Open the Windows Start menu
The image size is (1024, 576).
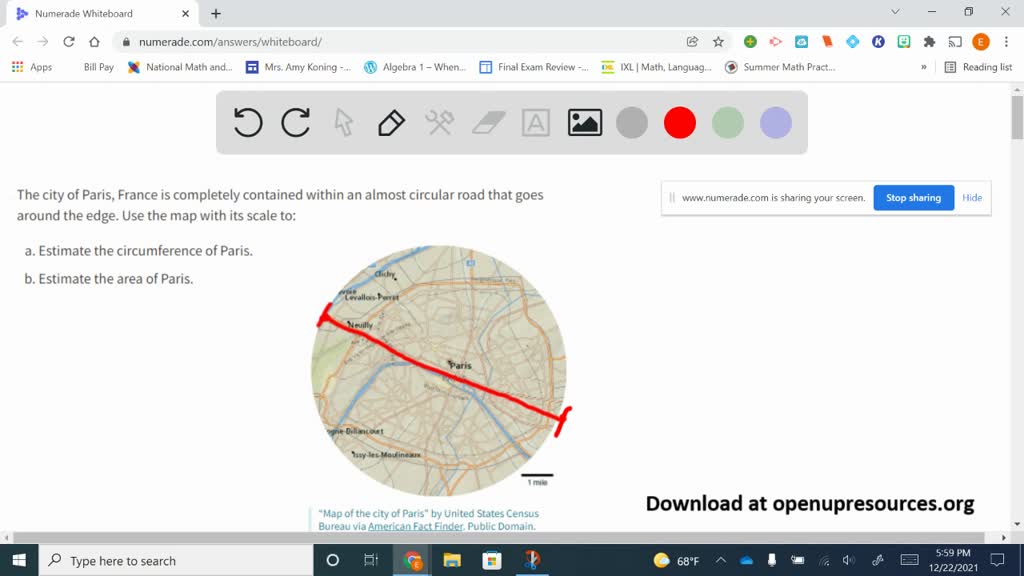(19, 560)
